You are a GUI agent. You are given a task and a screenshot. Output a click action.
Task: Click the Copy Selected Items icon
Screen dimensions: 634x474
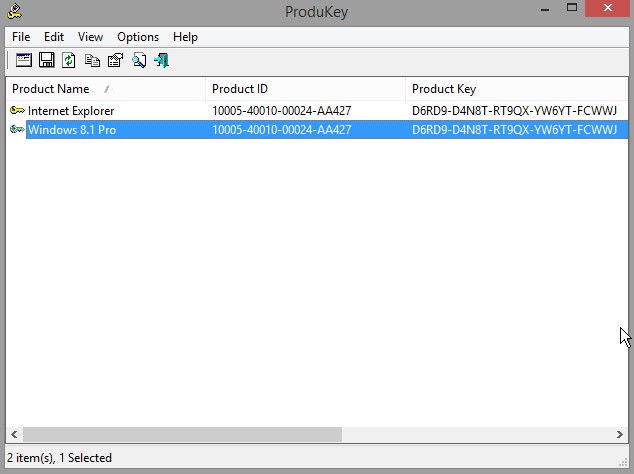pyautogui.click(x=92, y=61)
